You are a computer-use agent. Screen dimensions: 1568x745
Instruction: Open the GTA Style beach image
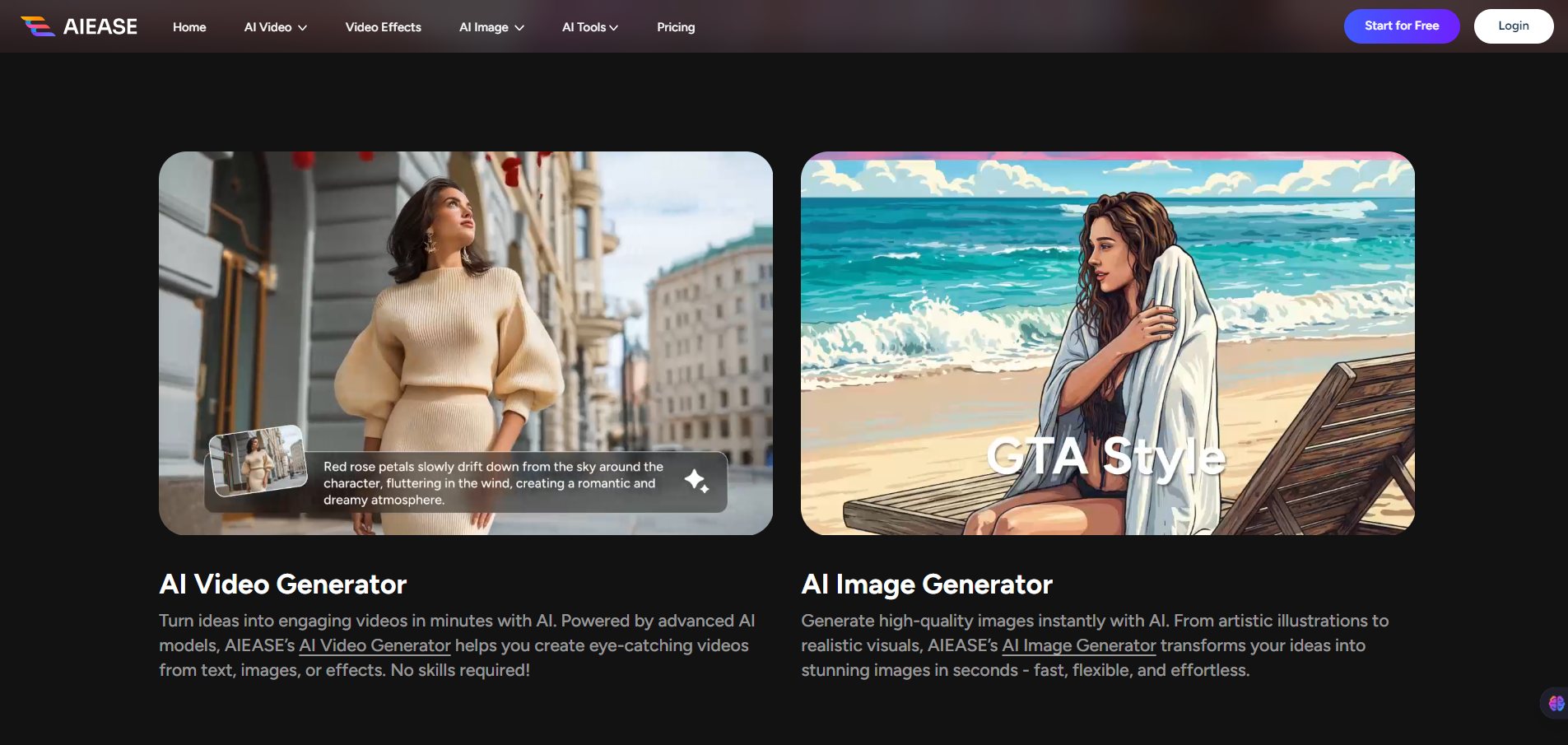tap(1108, 343)
